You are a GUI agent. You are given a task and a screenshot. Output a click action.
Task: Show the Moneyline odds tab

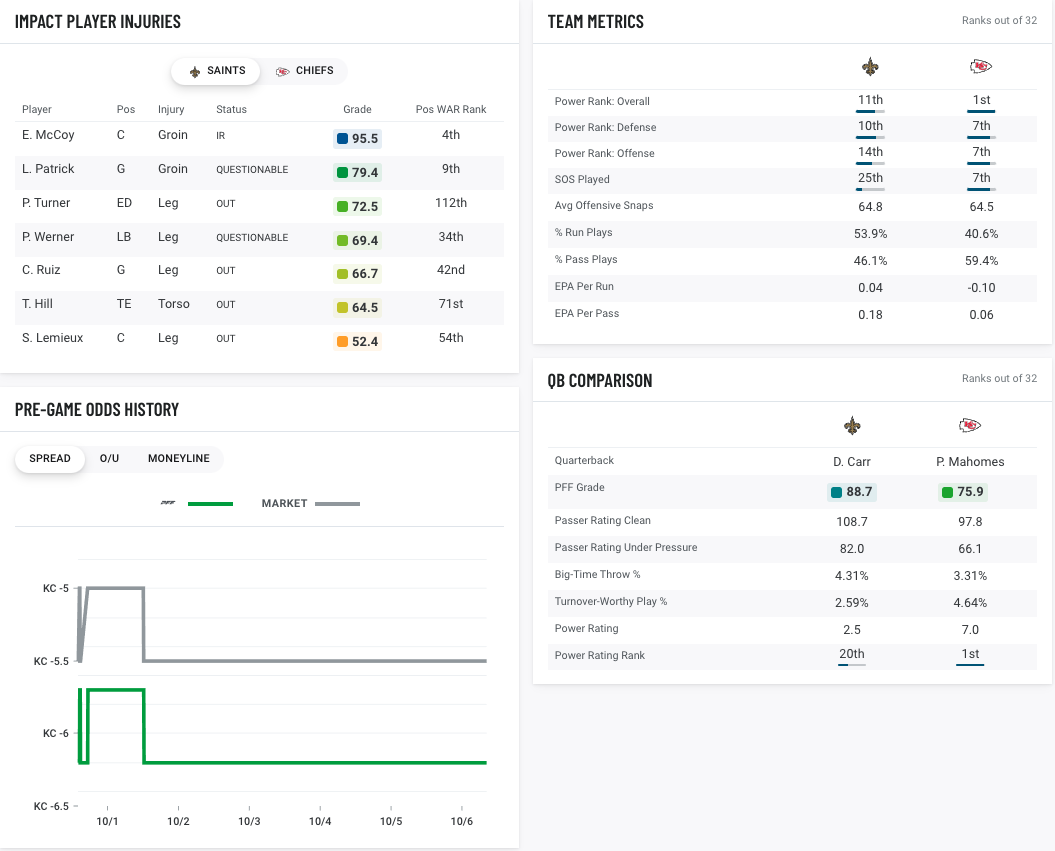(x=179, y=459)
